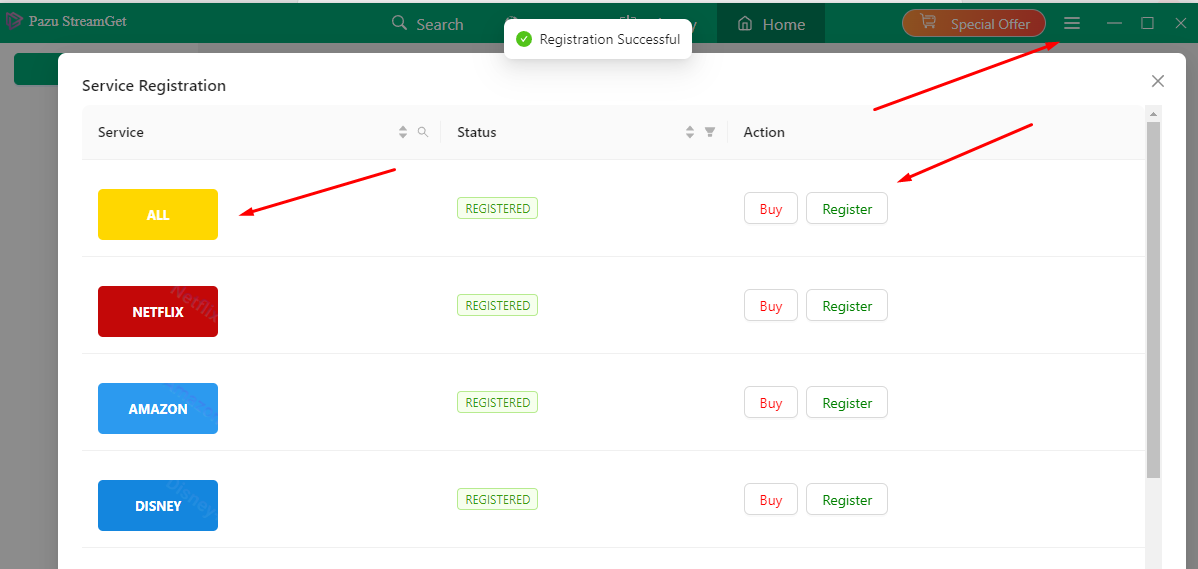Image resolution: width=1198 pixels, height=569 pixels.
Task: Select the yellow ALL service badge
Action: (x=158, y=215)
